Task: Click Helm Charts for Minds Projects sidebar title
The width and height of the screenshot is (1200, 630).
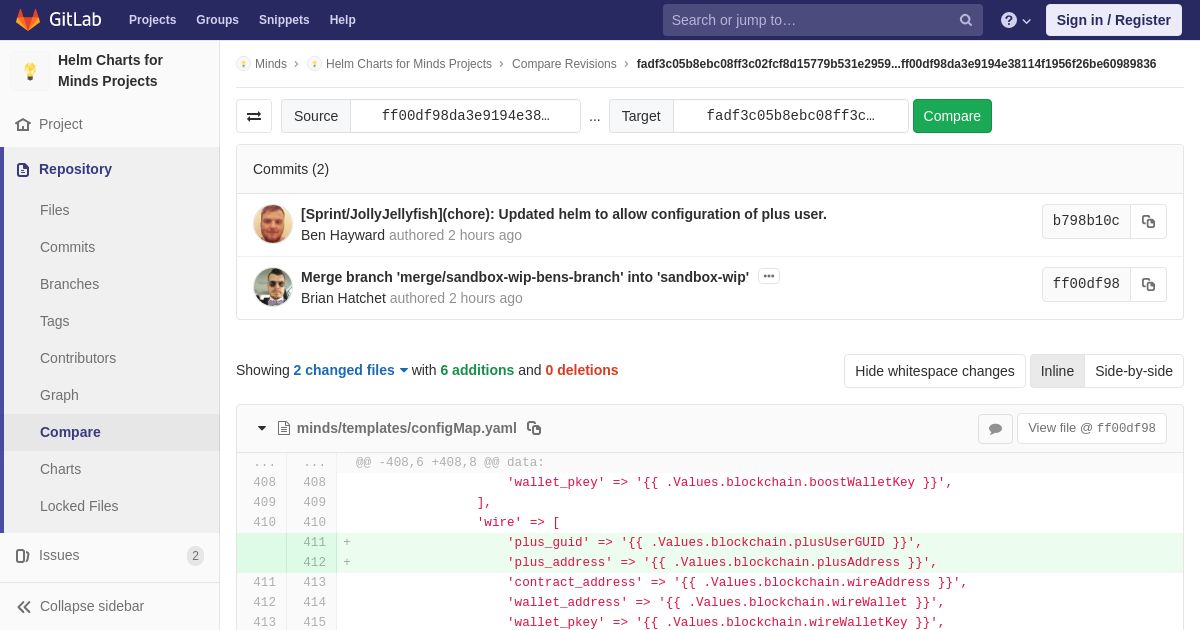Action: 110,70
